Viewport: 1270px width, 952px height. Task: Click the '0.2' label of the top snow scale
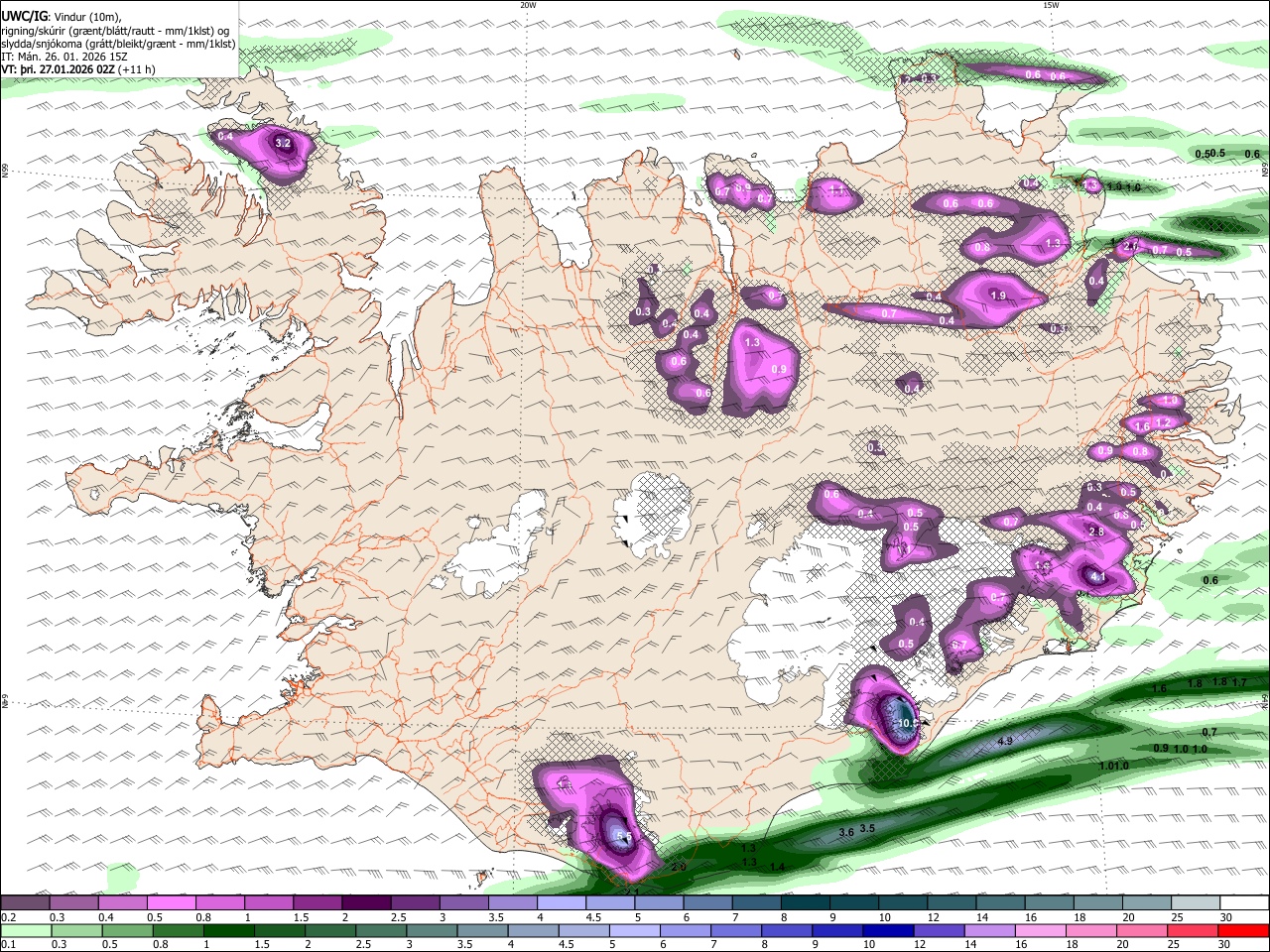[8, 917]
